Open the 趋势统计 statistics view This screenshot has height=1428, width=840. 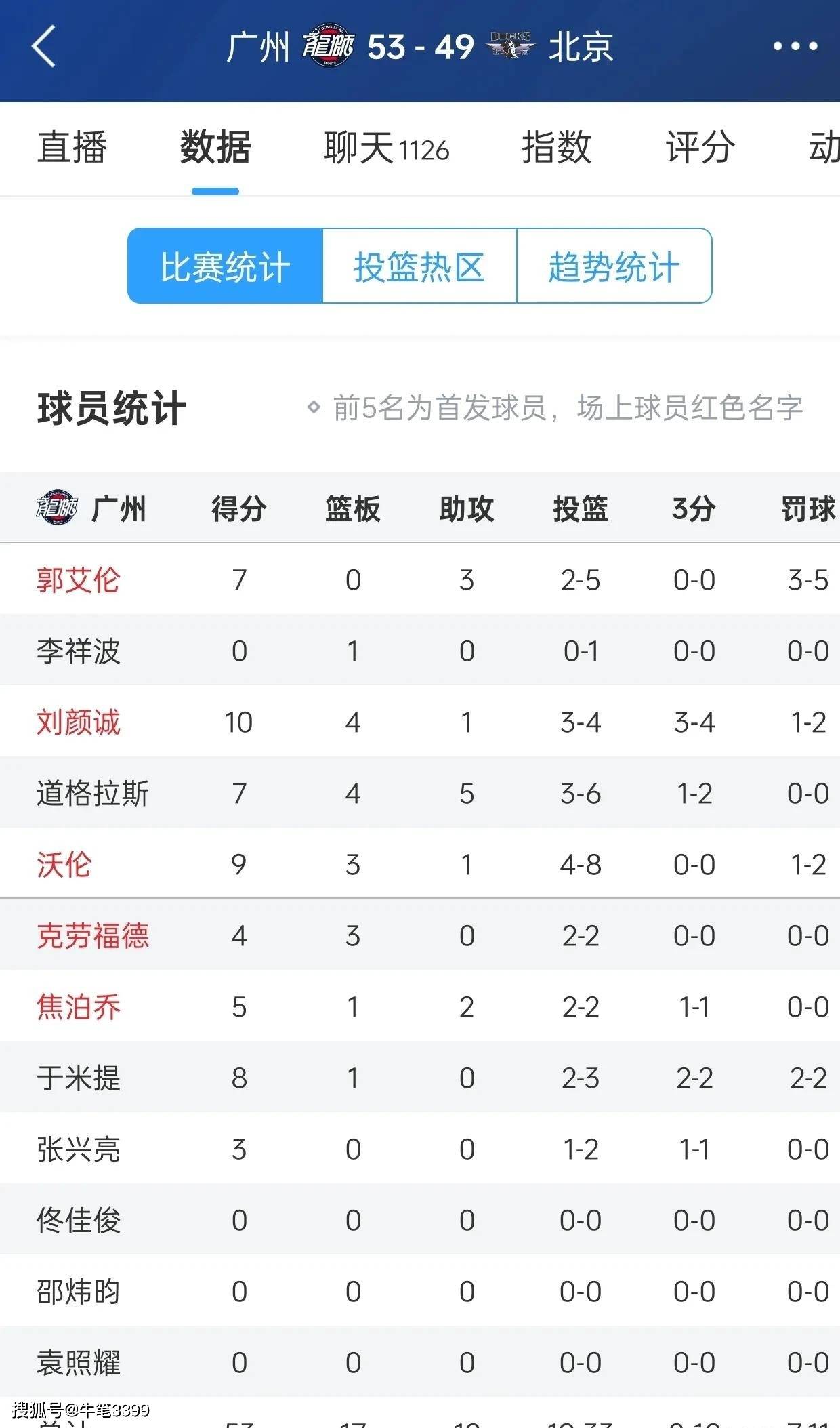tap(613, 266)
